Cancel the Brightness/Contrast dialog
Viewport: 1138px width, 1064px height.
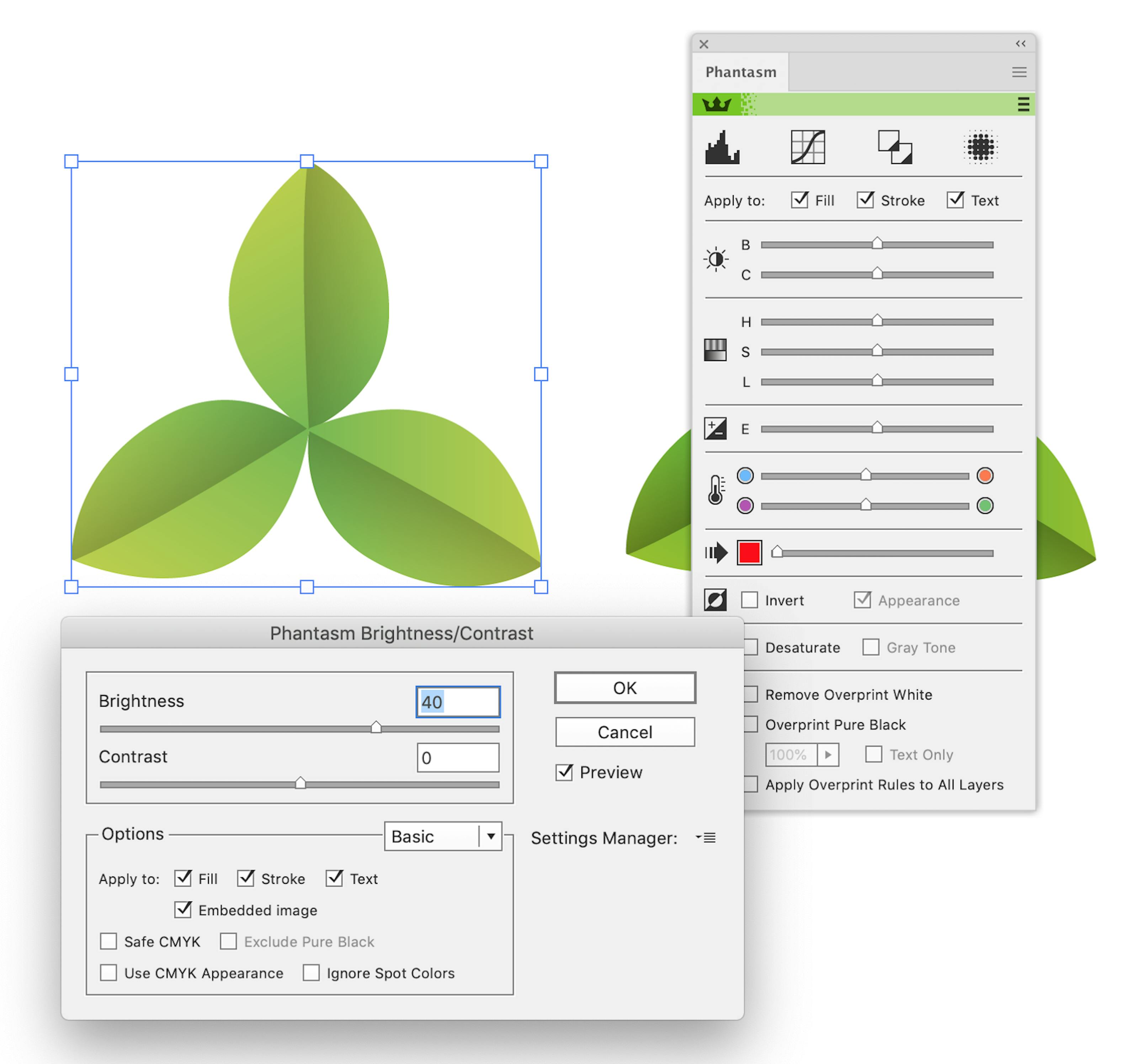click(x=624, y=732)
